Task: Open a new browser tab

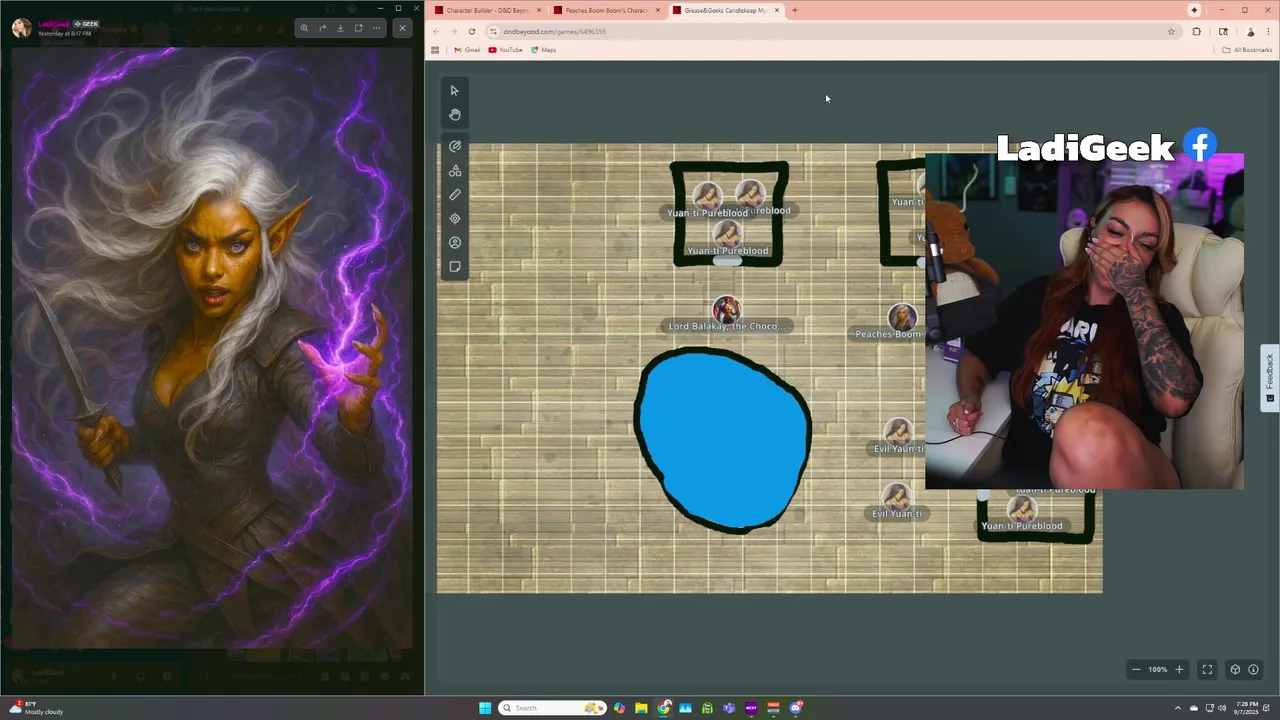Action: tap(795, 10)
